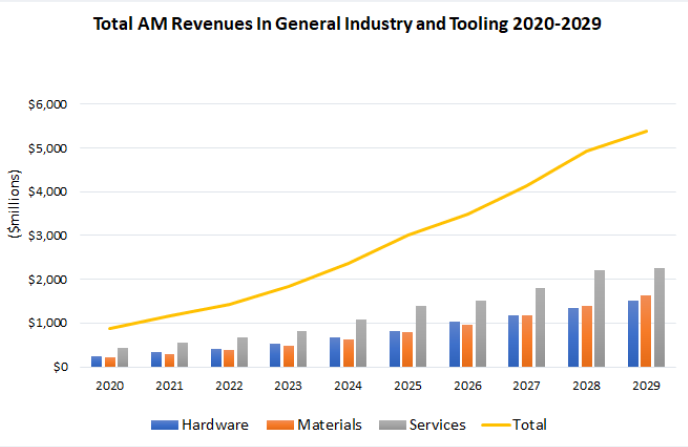Select the 2029 orange Materials bar

pos(646,331)
